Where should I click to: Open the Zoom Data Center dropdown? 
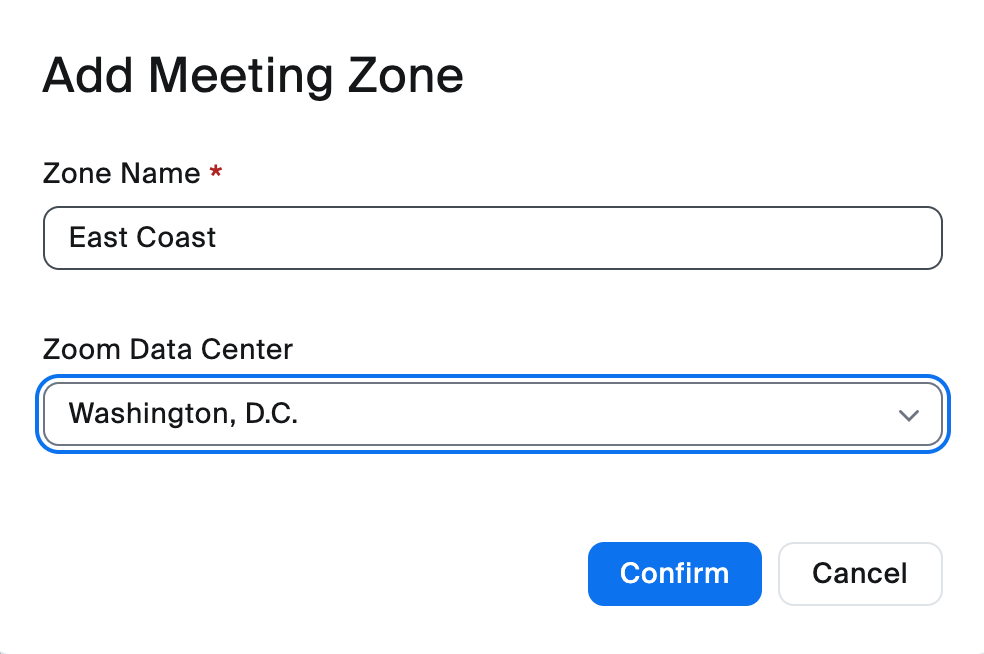pyautogui.click(x=492, y=414)
